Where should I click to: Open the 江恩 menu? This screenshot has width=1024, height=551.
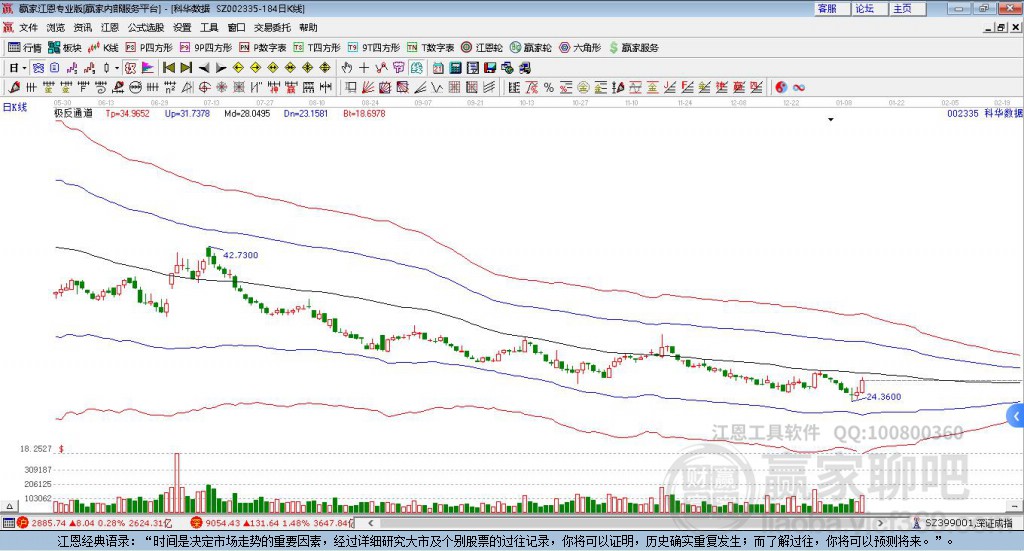110,27
